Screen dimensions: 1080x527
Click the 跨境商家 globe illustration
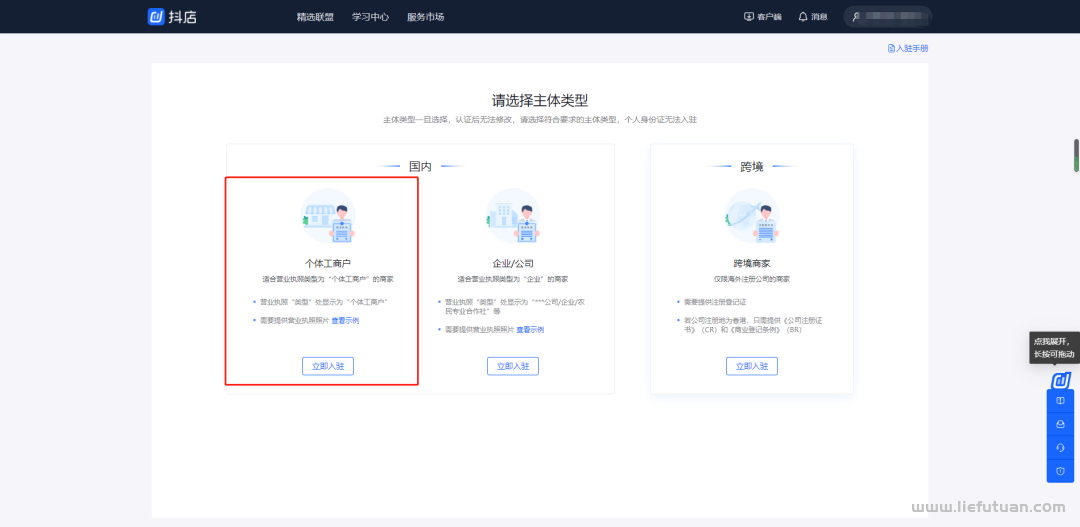751,216
